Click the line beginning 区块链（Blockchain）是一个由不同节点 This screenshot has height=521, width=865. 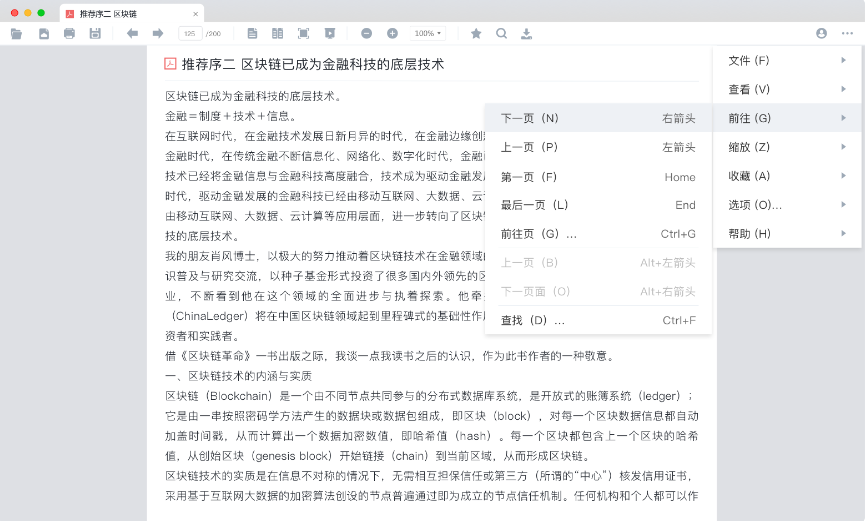(x=429, y=396)
